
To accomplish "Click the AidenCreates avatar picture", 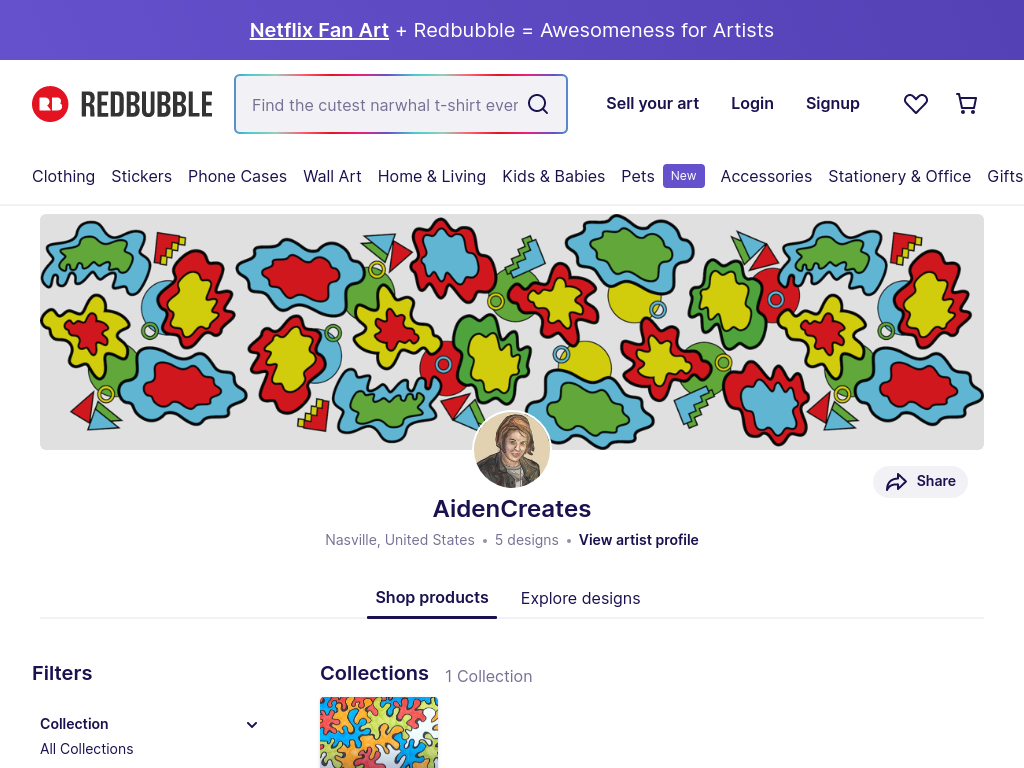I will click(512, 450).
